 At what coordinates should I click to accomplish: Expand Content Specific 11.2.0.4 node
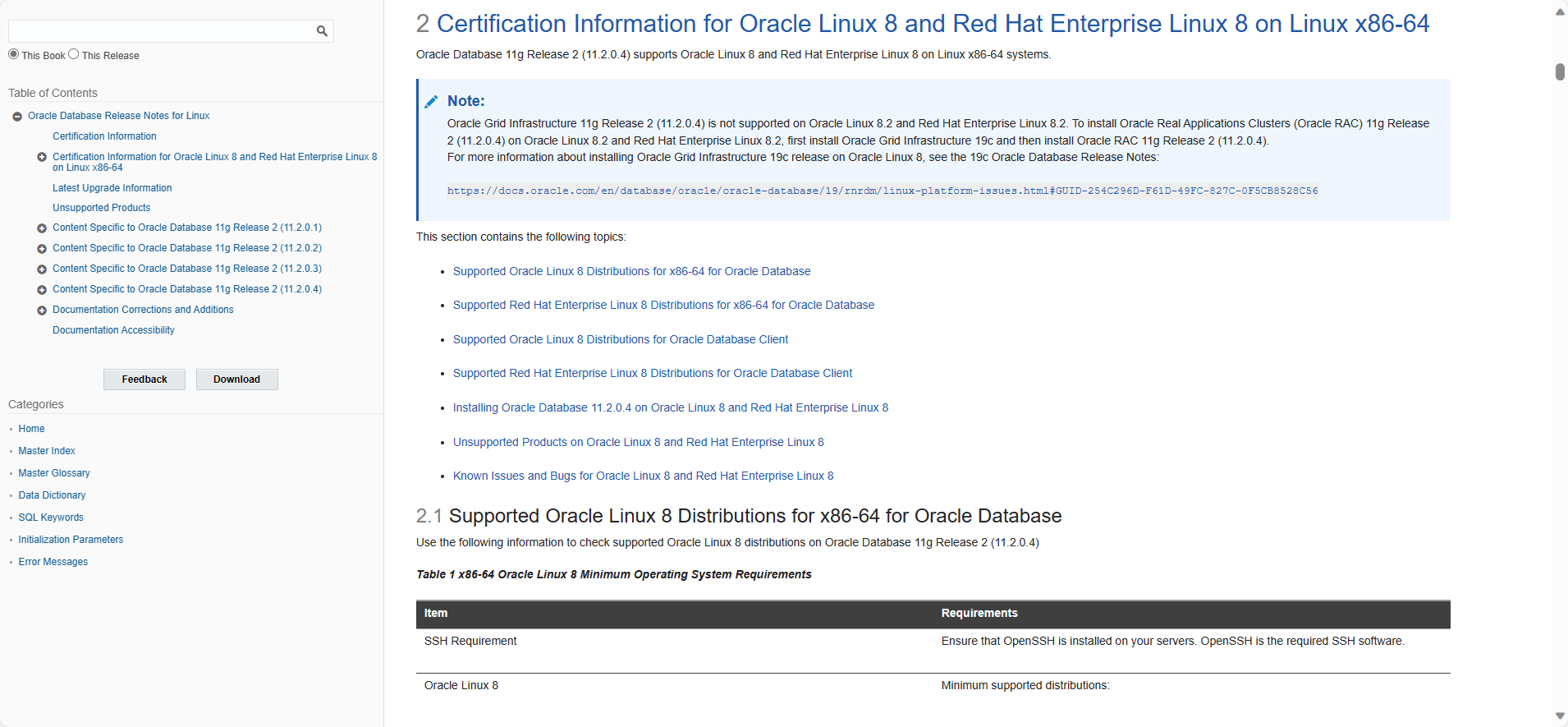pos(42,290)
